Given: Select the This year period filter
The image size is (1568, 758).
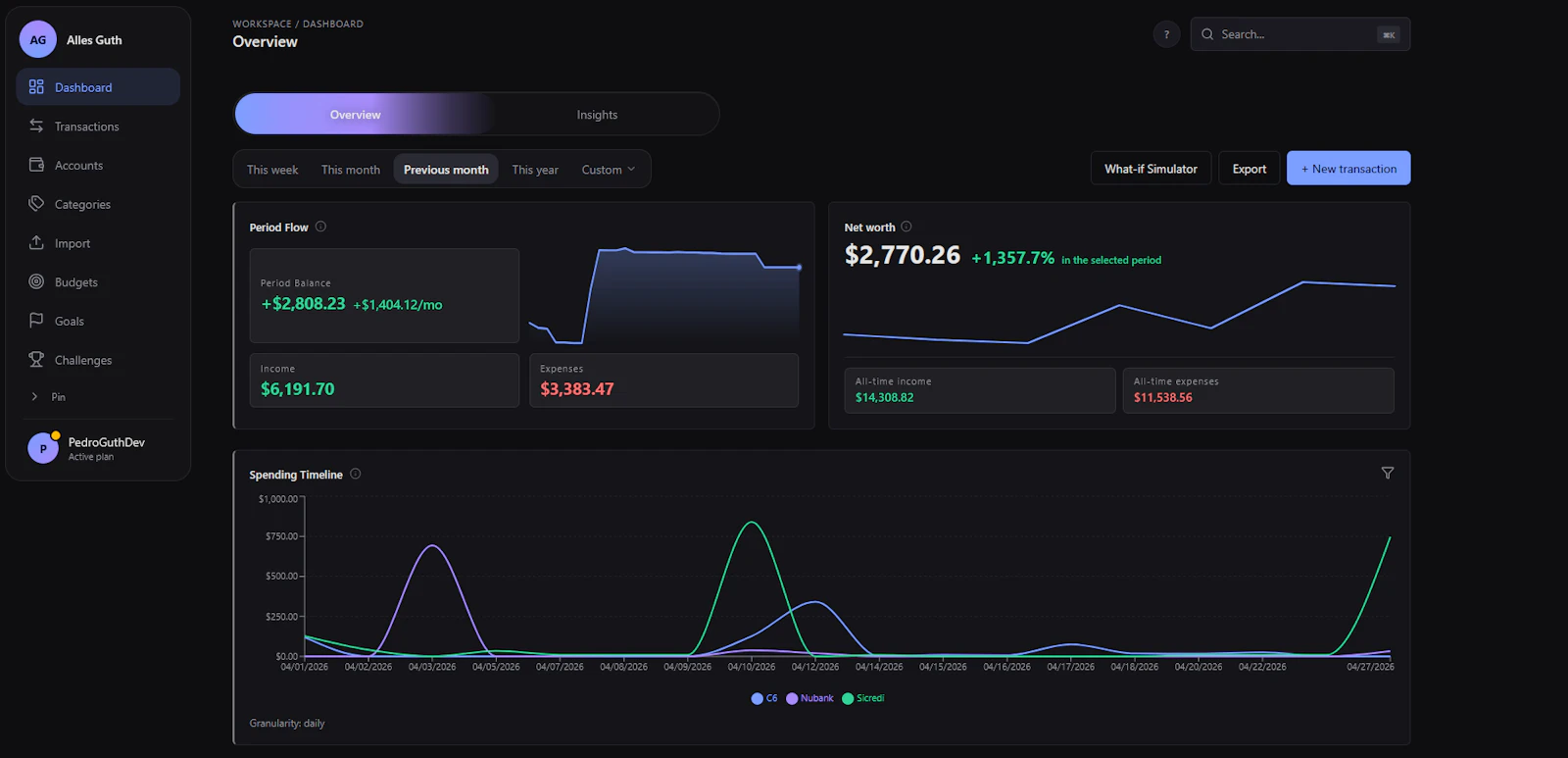Looking at the screenshot, I should 535,170.
